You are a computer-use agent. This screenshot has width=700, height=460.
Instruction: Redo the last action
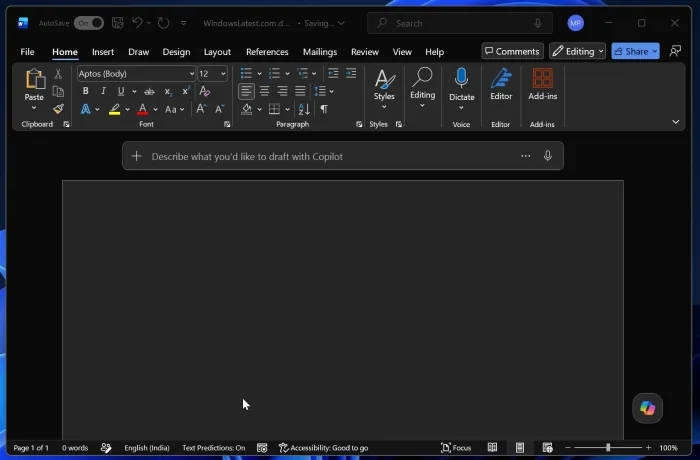coord(163,23)
